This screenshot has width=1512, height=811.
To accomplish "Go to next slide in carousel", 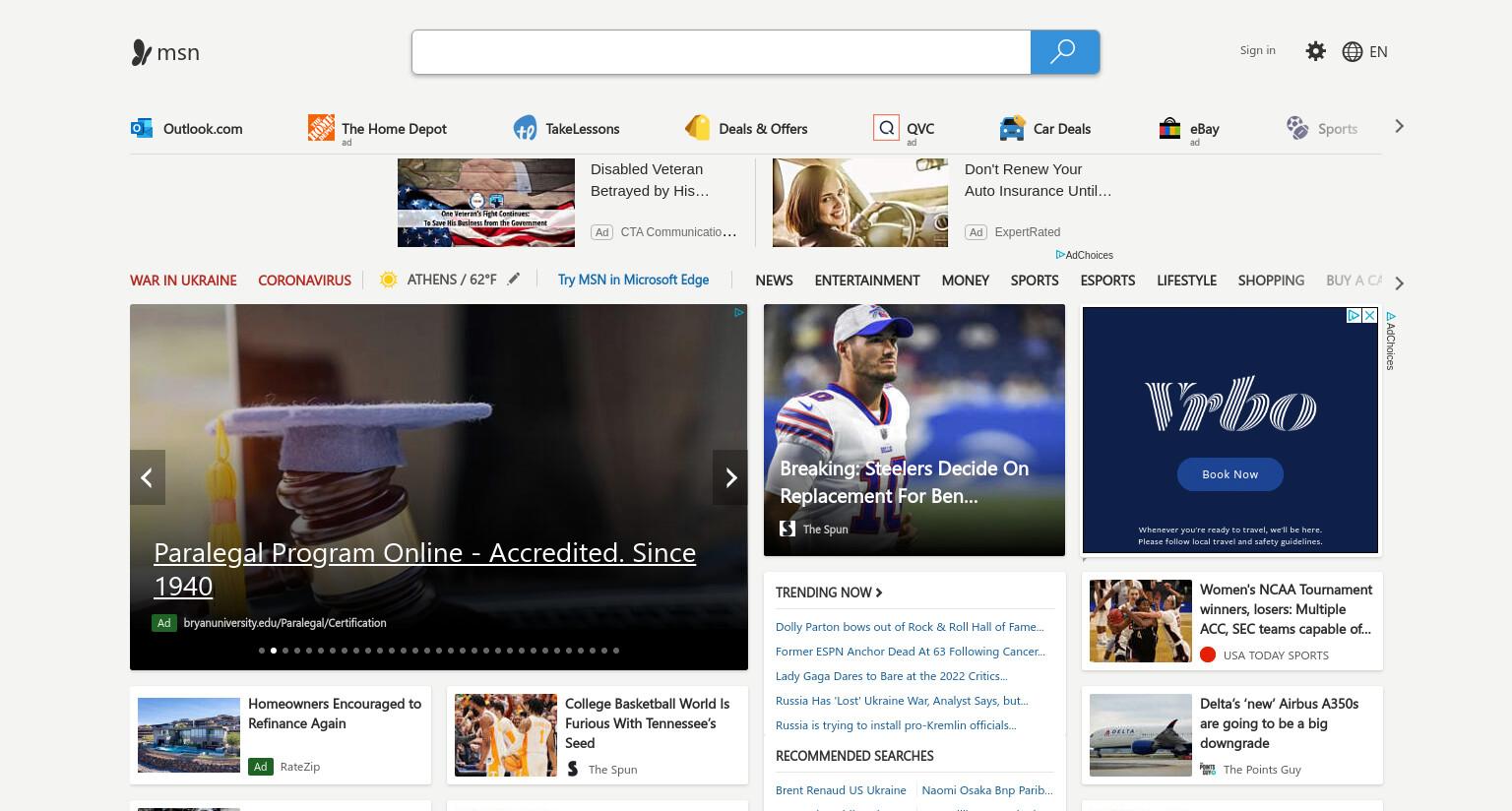I will (x=730, y=477).
